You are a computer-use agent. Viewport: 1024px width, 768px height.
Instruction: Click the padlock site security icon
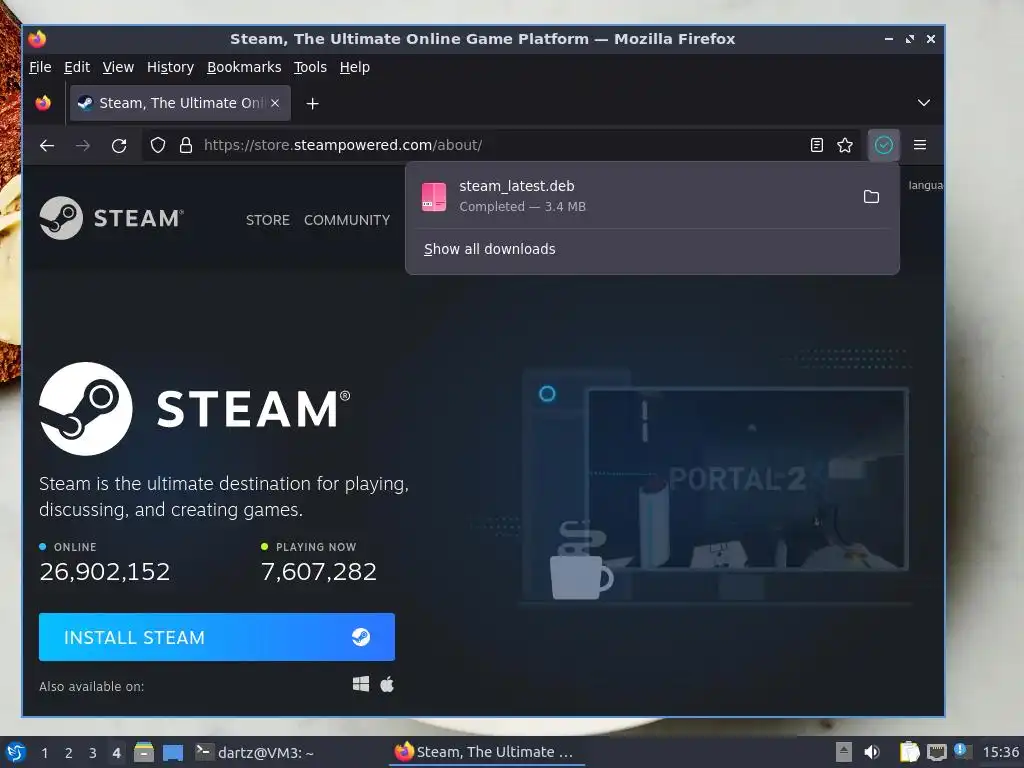[x=186, y=145]
